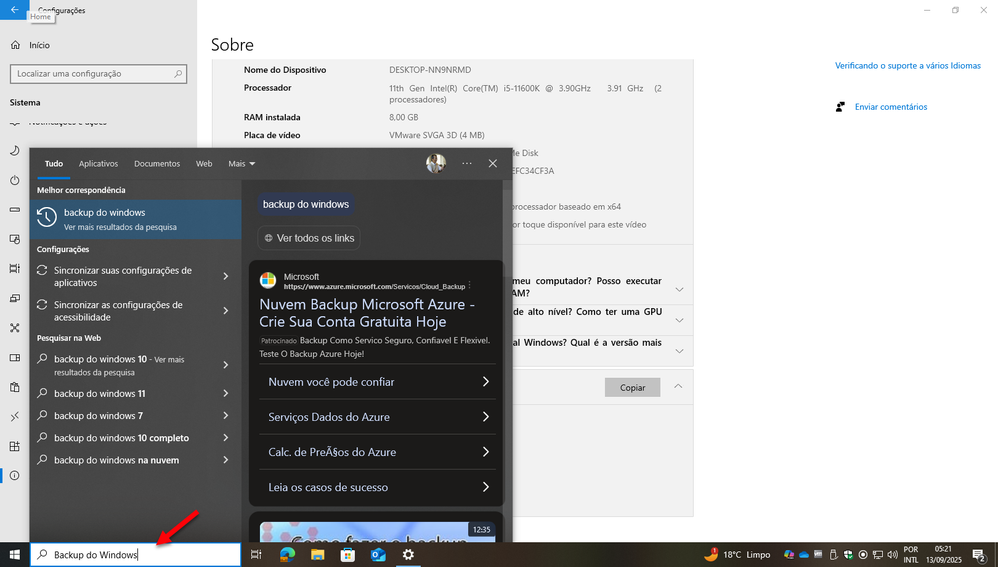Viewport: 998px width, 567px height.
Task: Click the Copiar button in Sobre page
Action: coord(632,388)
